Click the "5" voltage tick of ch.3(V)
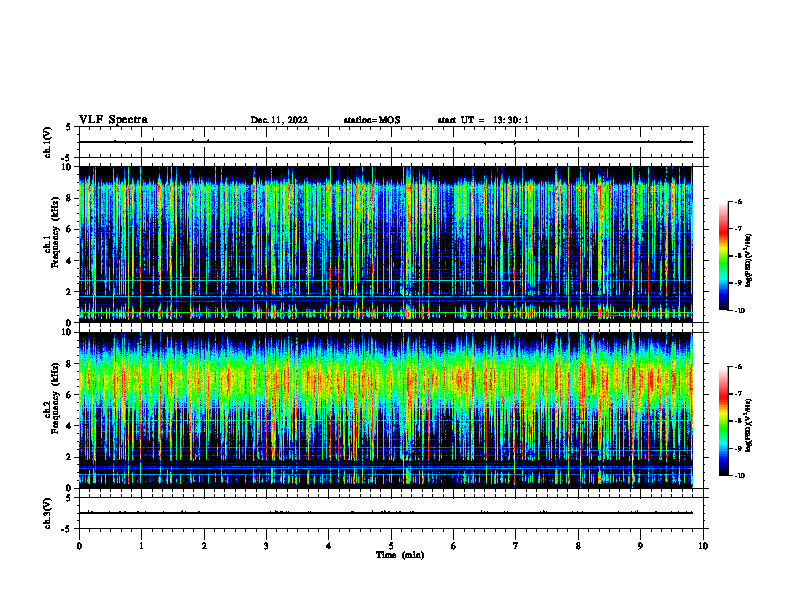Viewport: 792px width, 612px height. 69,498
